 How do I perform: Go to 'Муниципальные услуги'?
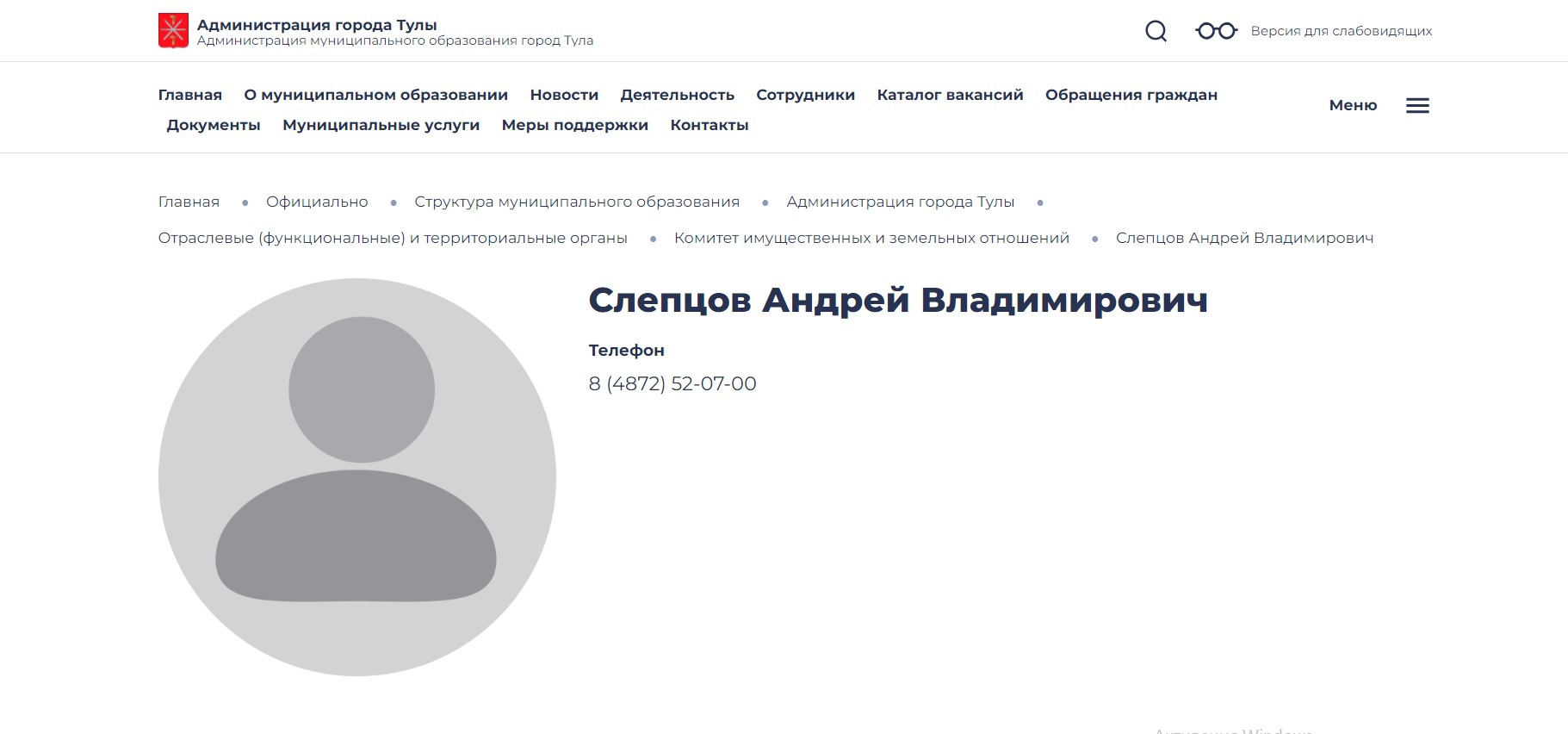(x=381, y=125)
